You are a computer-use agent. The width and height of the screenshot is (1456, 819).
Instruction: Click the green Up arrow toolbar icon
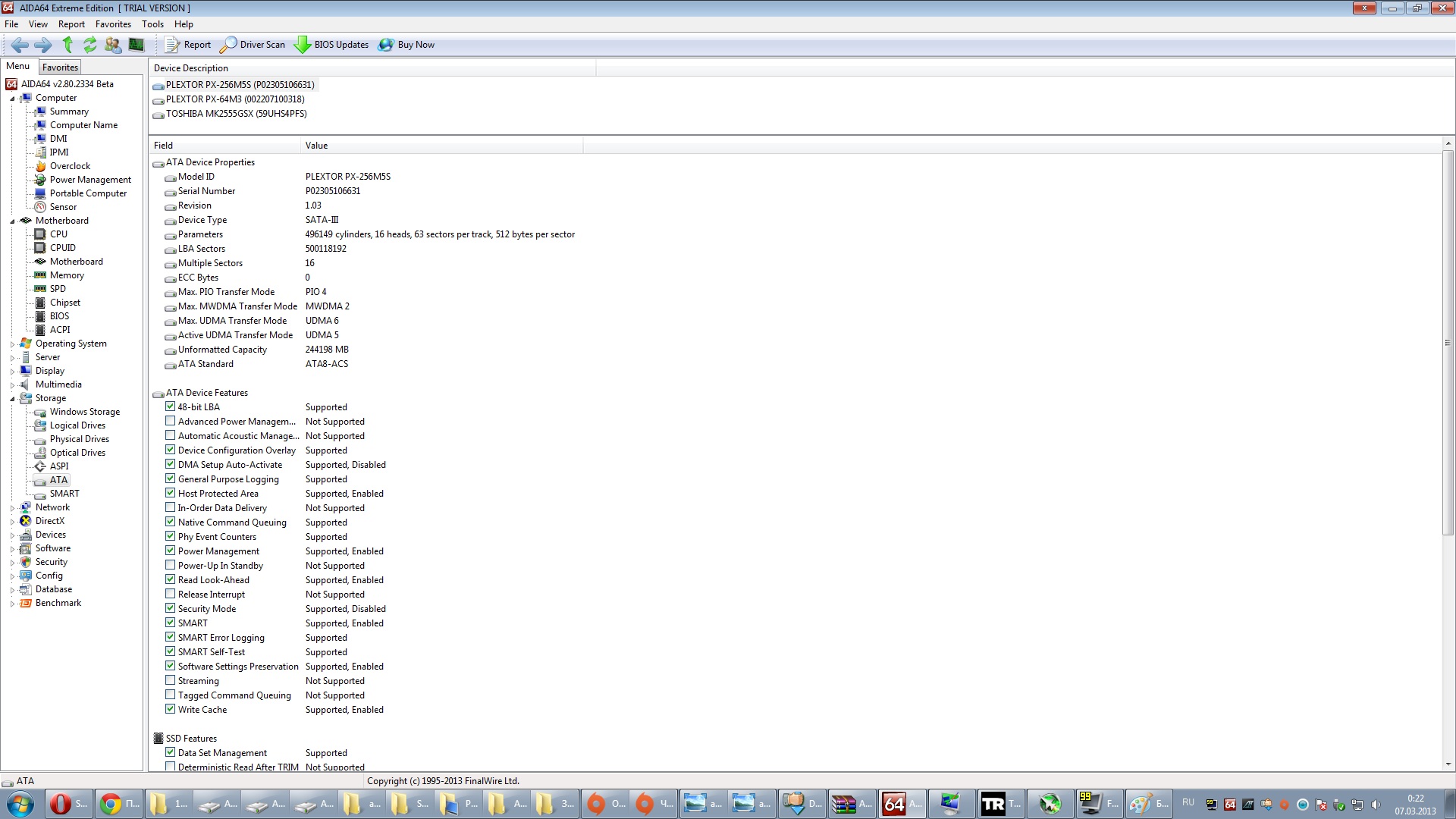(x=67, y=45)
